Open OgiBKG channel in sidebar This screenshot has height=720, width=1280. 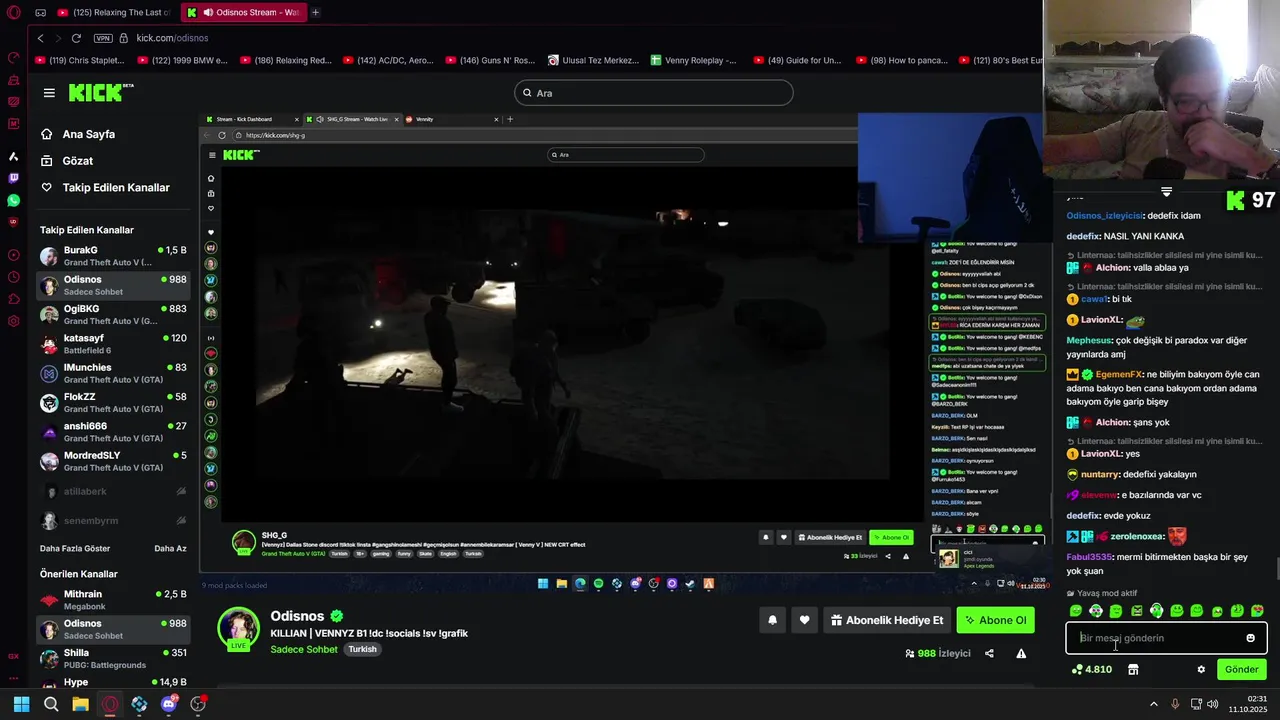click(x=113, y=315)
